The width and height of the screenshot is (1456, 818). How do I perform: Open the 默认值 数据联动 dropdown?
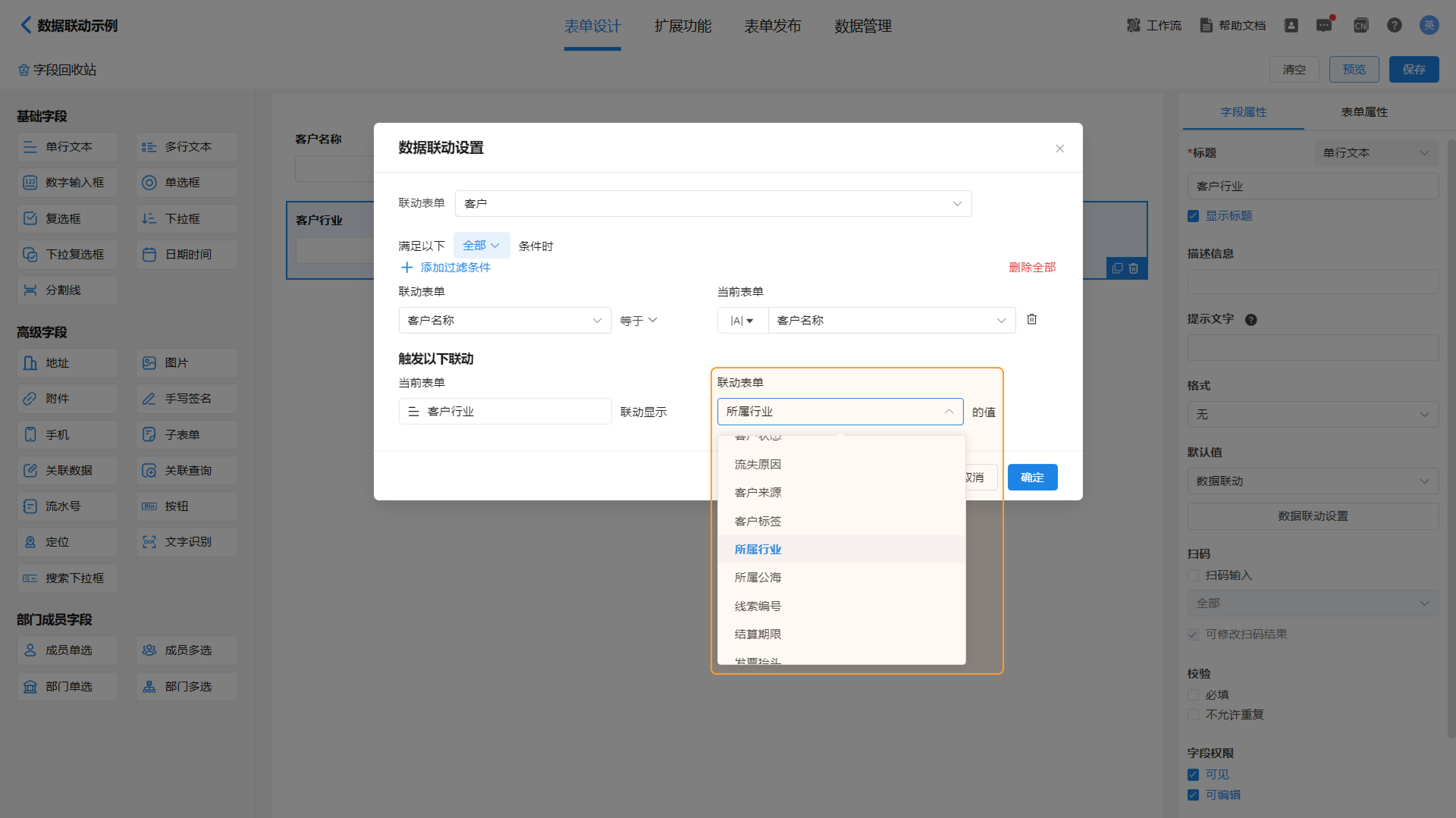click(1312, 481)
